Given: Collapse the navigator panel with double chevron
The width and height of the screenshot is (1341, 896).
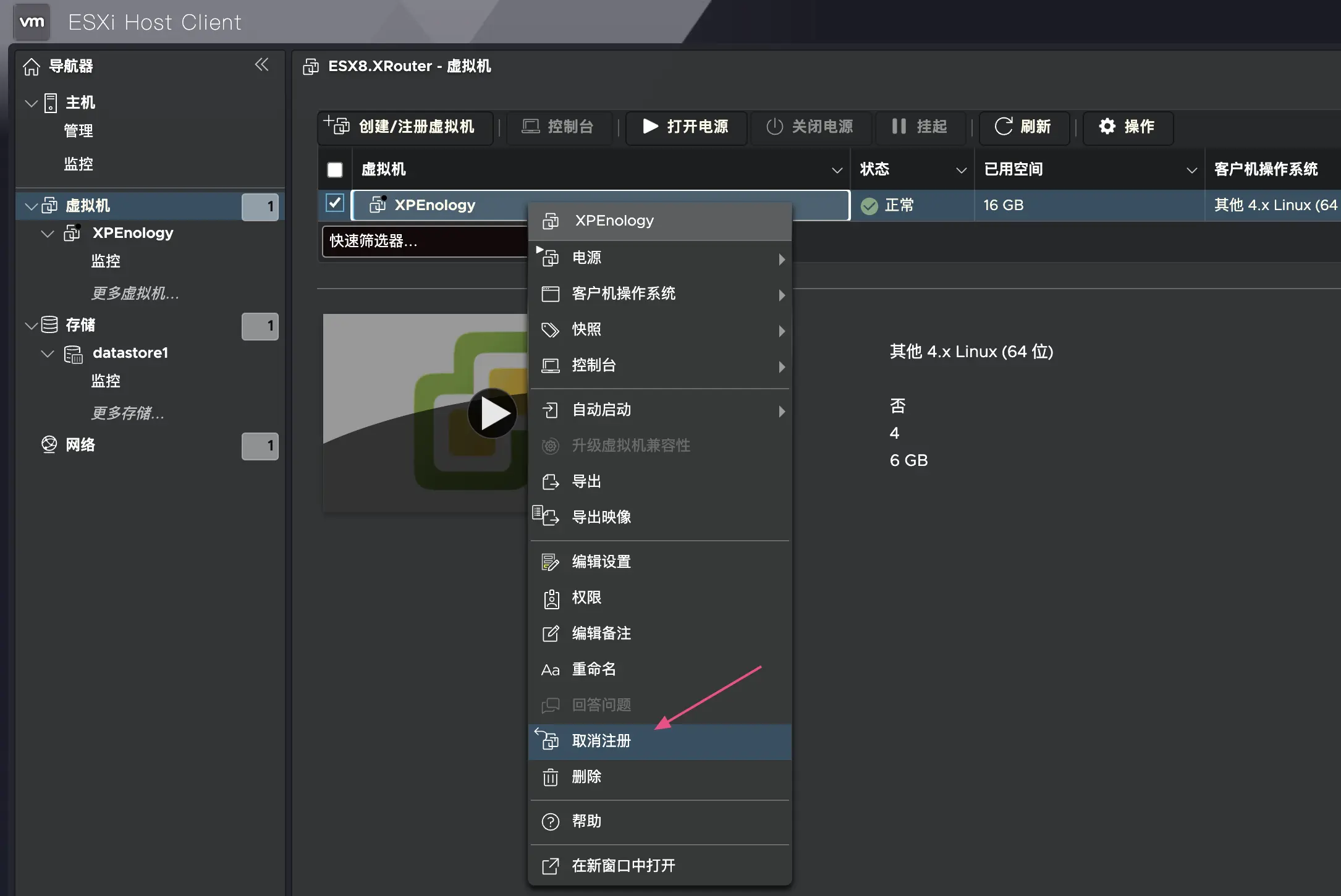Looking at the screenshot, I should click(x=262, y=64).
